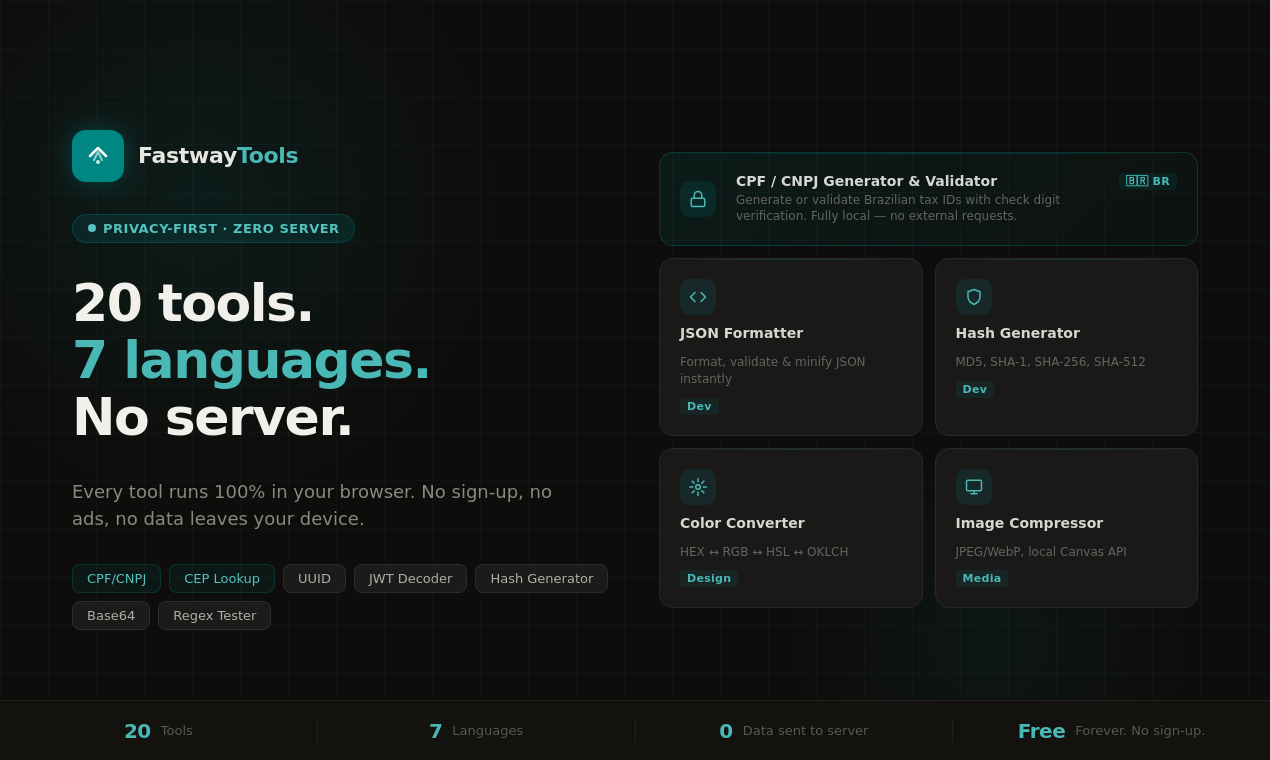Screen dimensions: 1270x760
Task: Click the '20 tools.' headline text
Action: click(x=193, y=303)
